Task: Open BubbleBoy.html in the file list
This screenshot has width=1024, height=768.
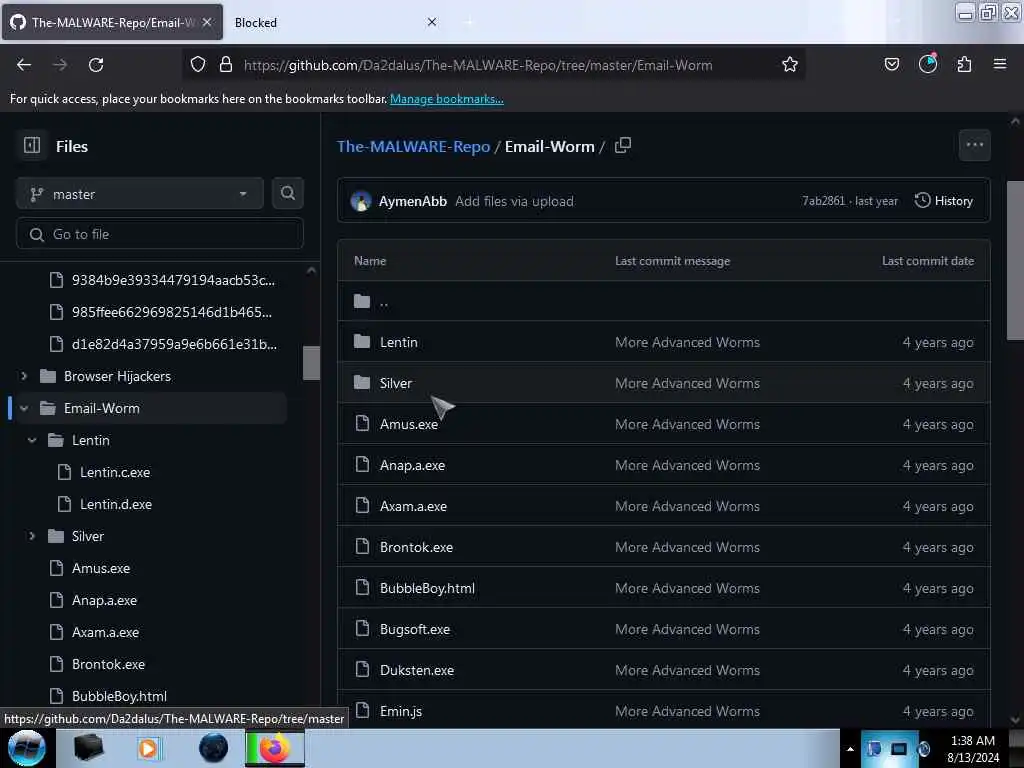Action: point(427,588)
